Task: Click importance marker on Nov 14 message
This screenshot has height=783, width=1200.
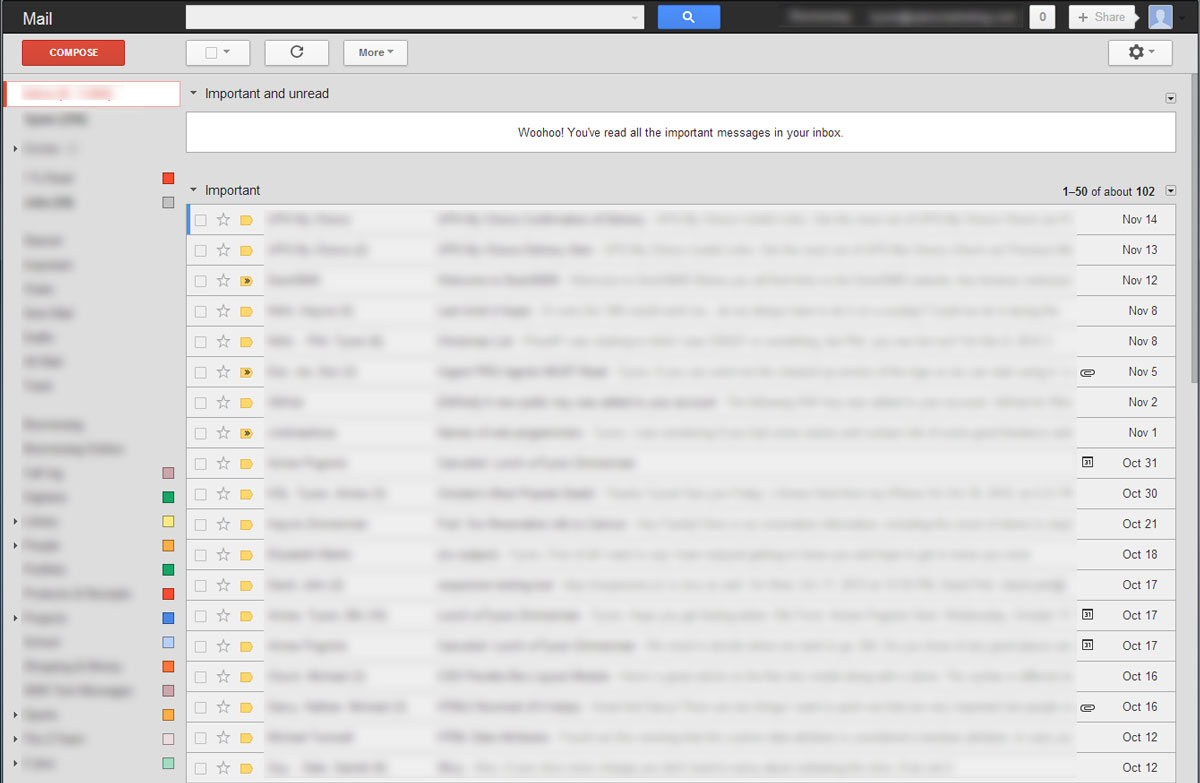Action: pos(246,220)
